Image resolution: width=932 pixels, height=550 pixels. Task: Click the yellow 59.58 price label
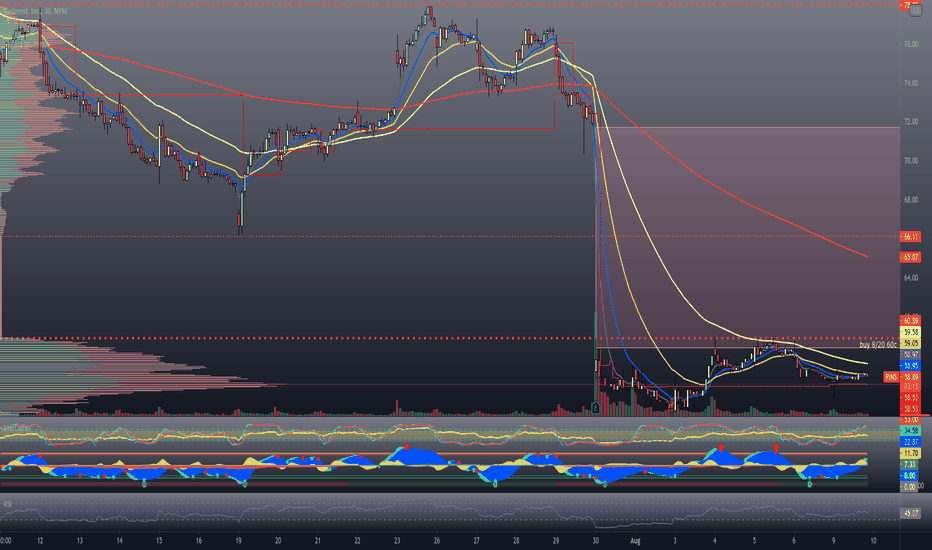tap(911, 332)
